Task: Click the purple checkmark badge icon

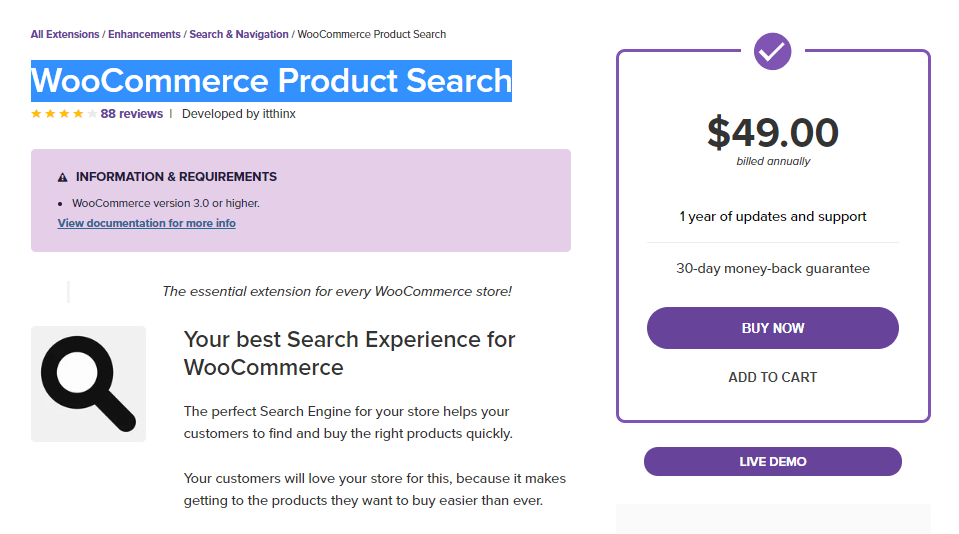Action: pos(772,51)
